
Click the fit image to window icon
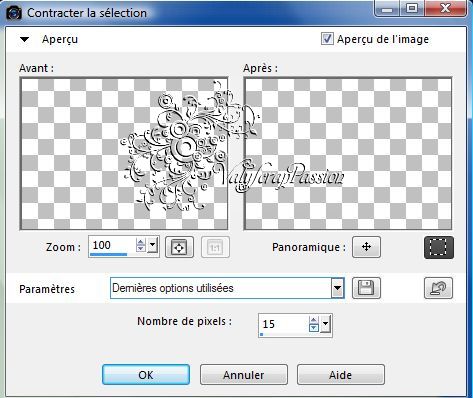(179, 247)
